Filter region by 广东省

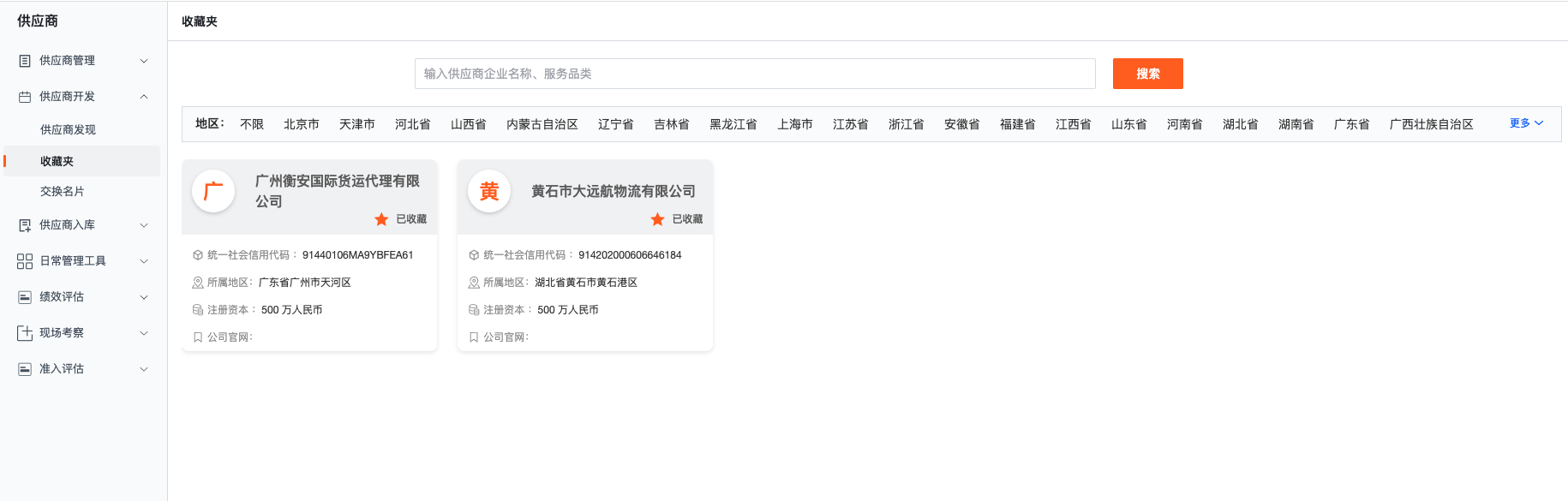point(1352,124)
